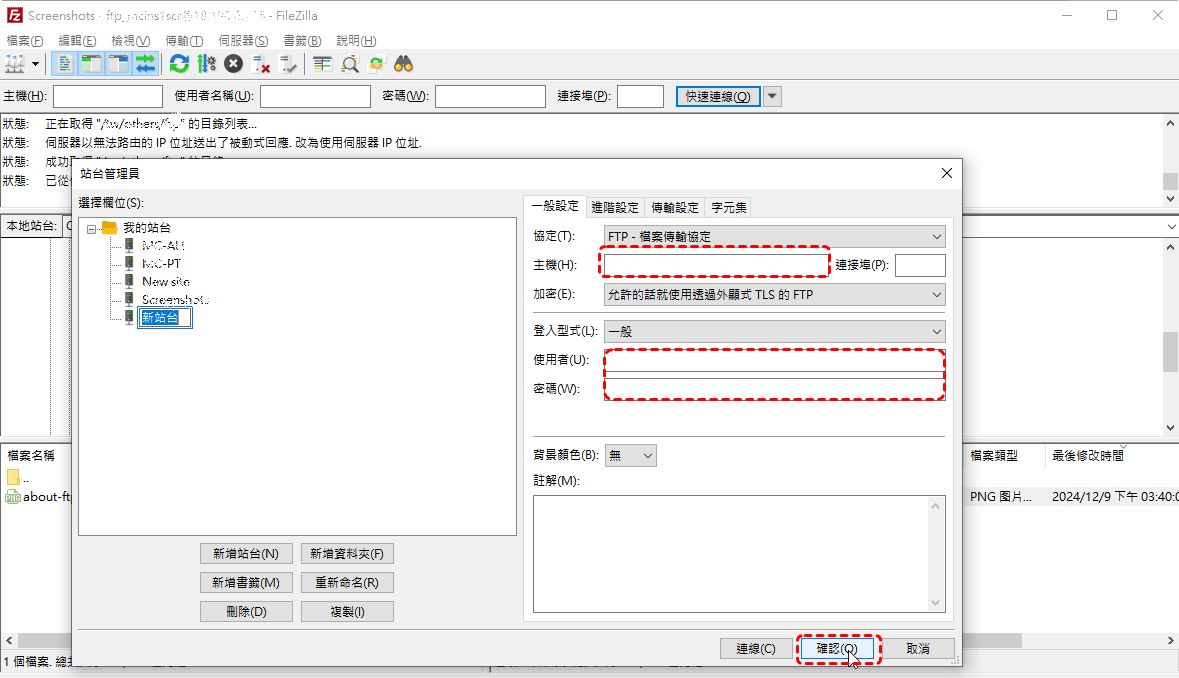Click the site 密碼(W) password input

(774, 389)
